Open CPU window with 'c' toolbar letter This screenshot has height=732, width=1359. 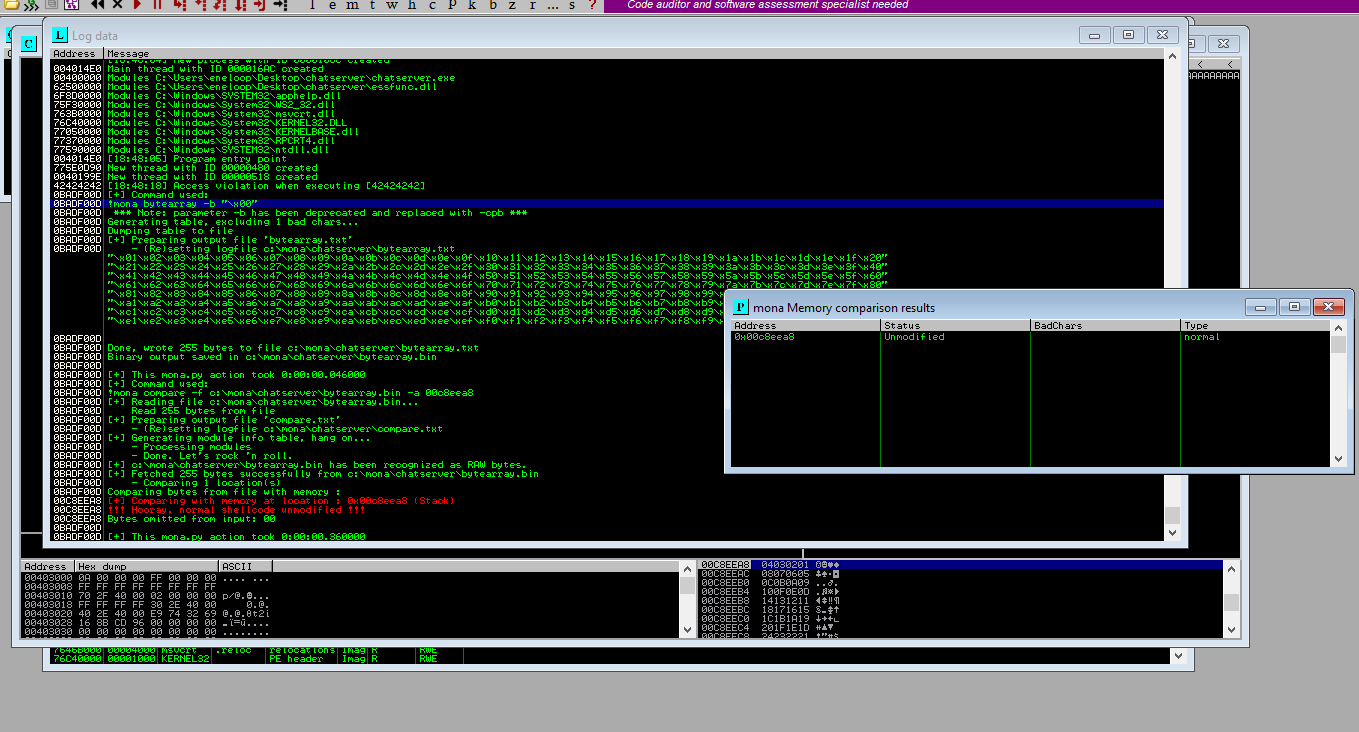coord(432,5)
